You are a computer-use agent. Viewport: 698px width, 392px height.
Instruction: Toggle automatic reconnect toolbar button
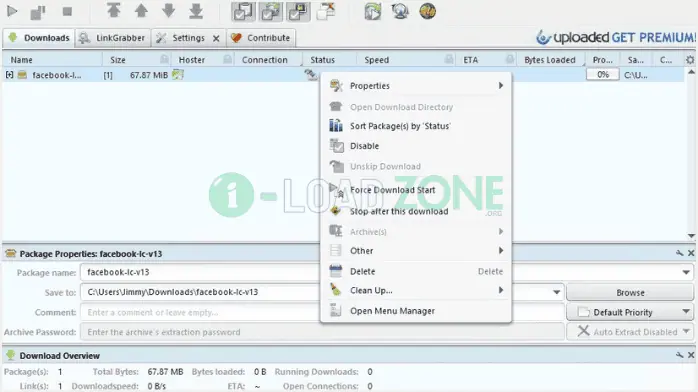coord(271,11)
